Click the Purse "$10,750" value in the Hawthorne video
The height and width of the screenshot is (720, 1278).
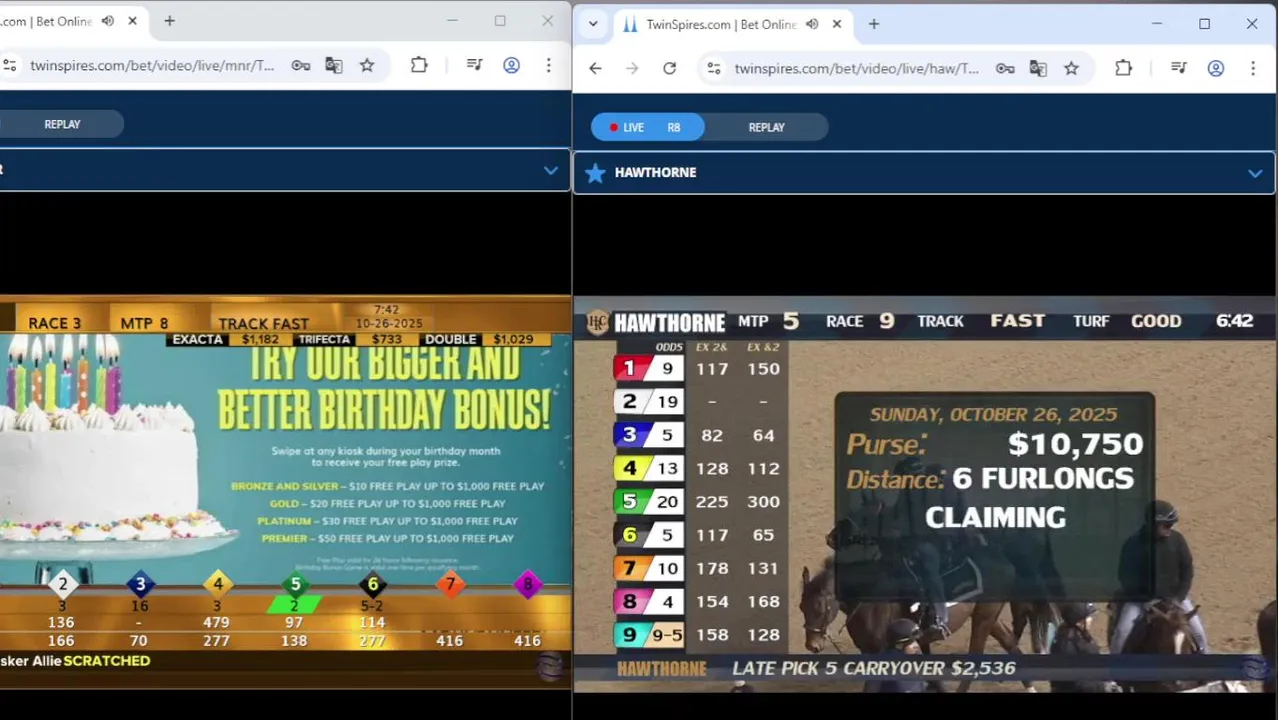coord(1075,444)
